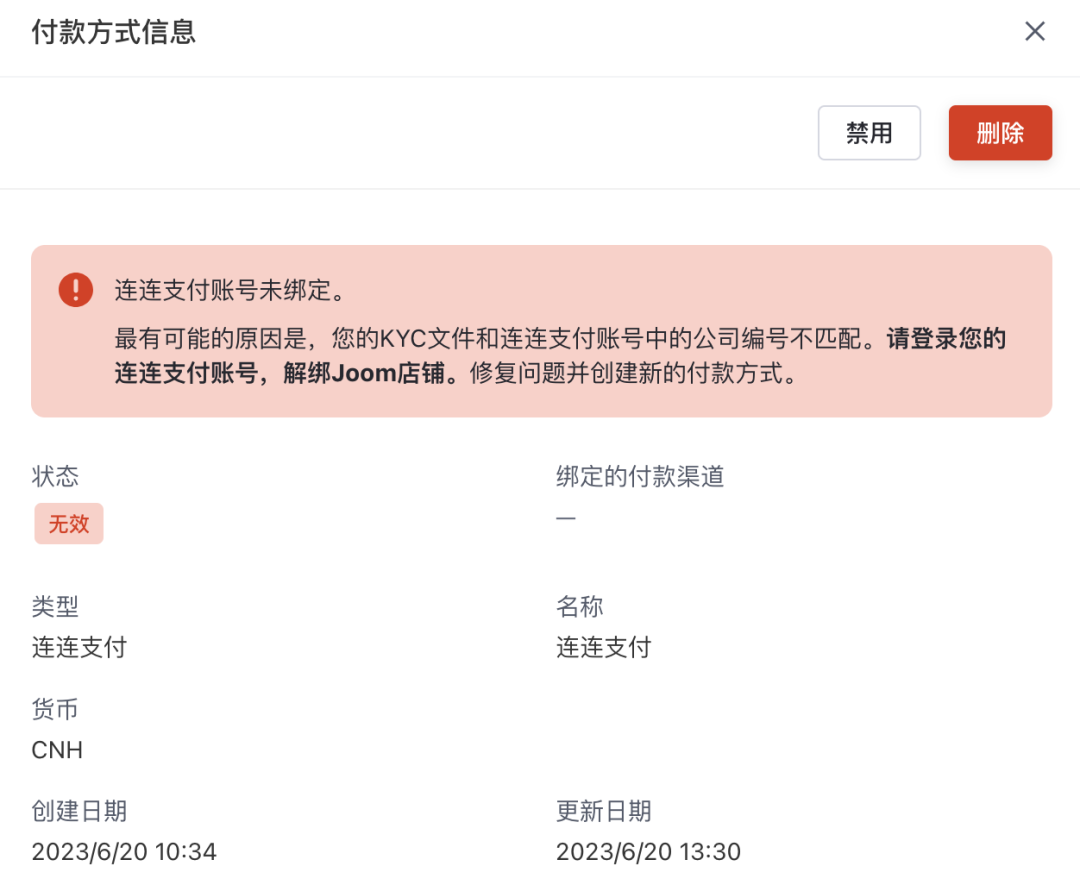Click the 货币 label

56,710
